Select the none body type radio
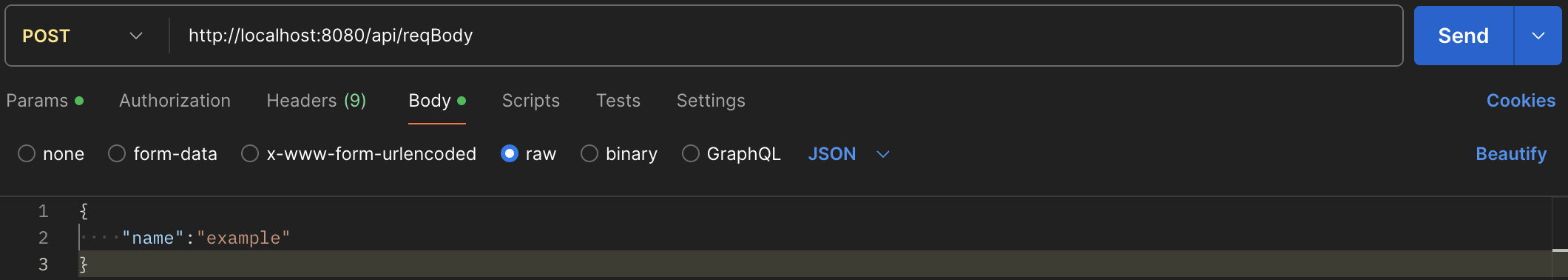The width and height of the screenshot is (1568, 280). 27,154
